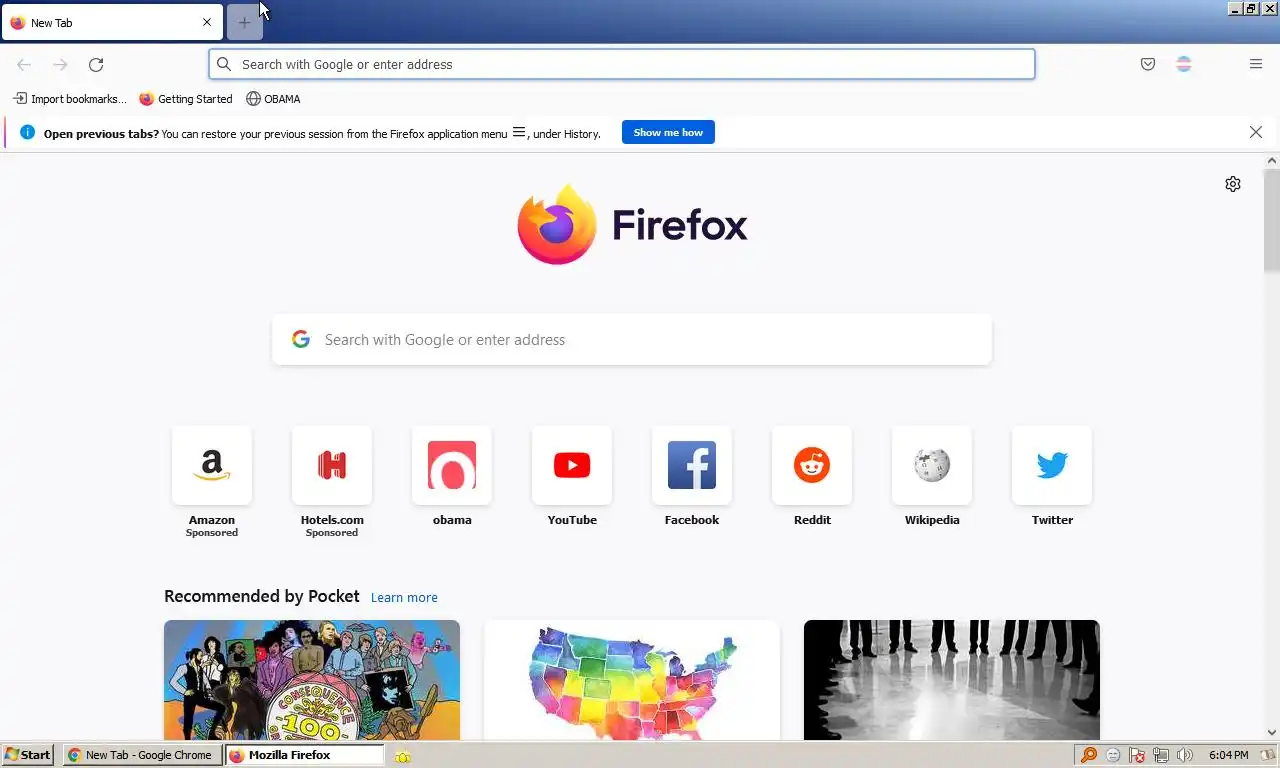Click the network connection tray icon
This screenshot has height=768, width=1280.
(x=1161, y=755)
